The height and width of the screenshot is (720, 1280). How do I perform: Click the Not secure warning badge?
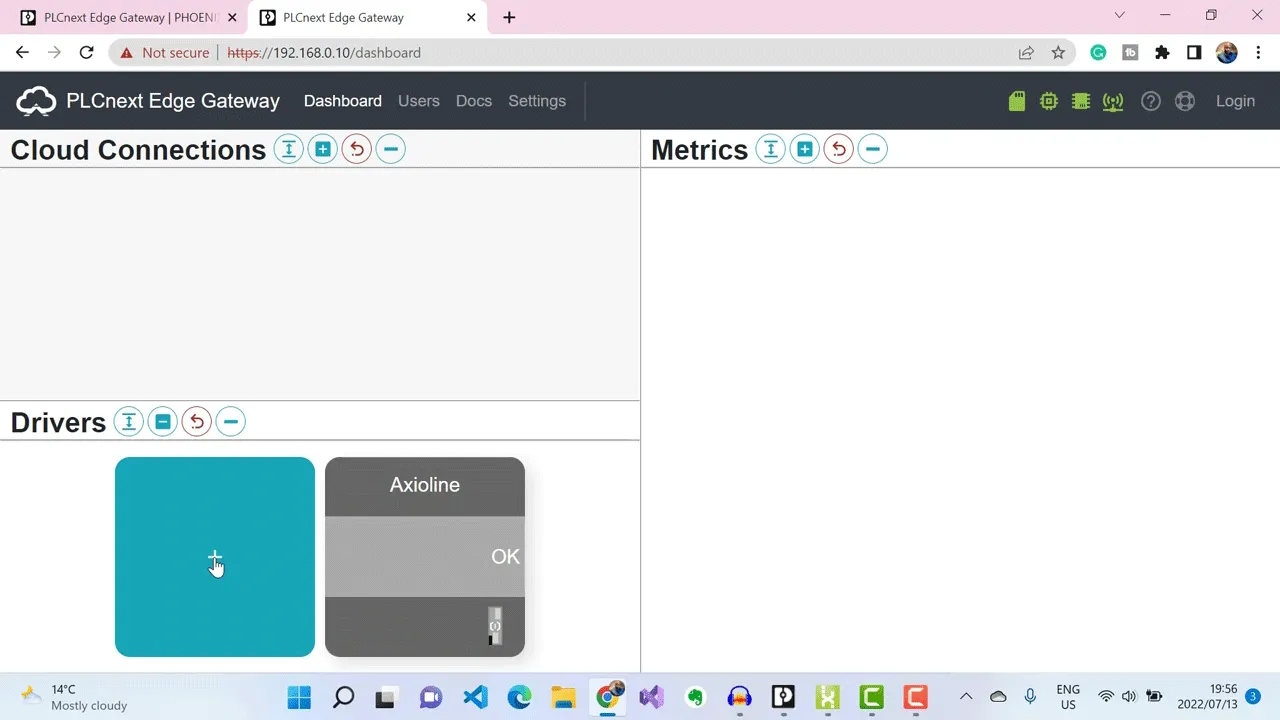click(165, 53)
